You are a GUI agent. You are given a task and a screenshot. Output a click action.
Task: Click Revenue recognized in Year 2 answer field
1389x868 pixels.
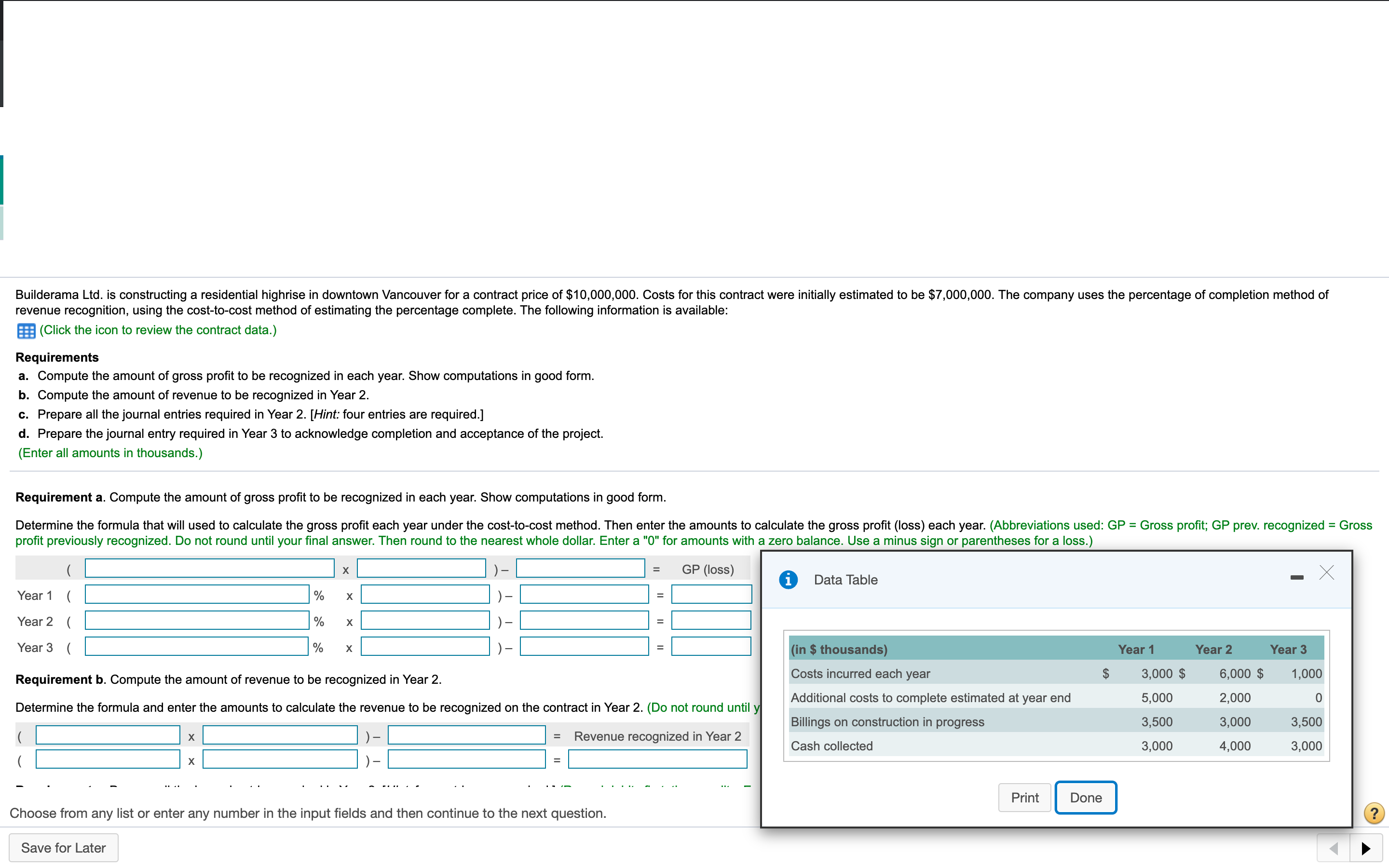click(x=658, y=759)
